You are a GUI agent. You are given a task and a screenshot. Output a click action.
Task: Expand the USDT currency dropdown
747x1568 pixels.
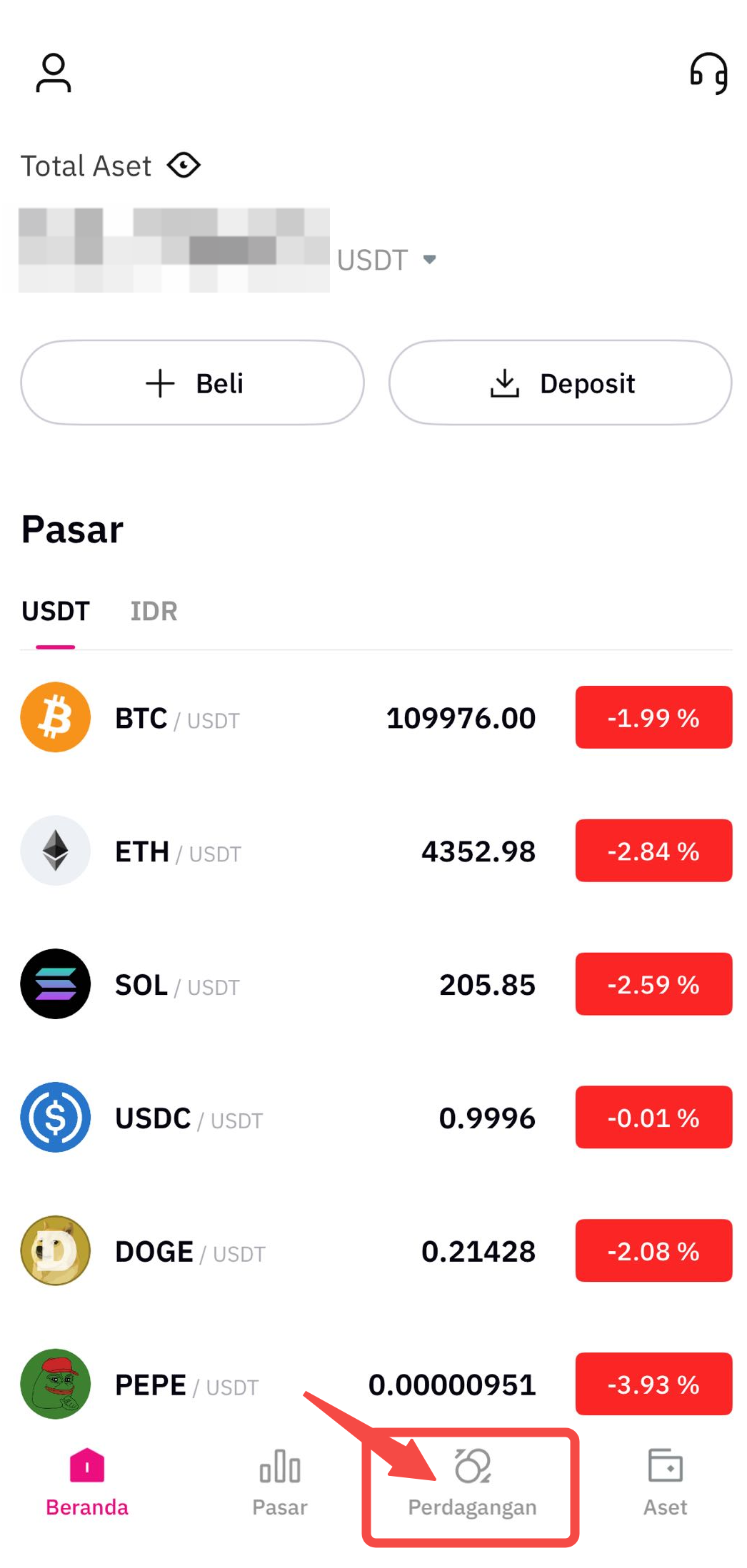point(429,260)
